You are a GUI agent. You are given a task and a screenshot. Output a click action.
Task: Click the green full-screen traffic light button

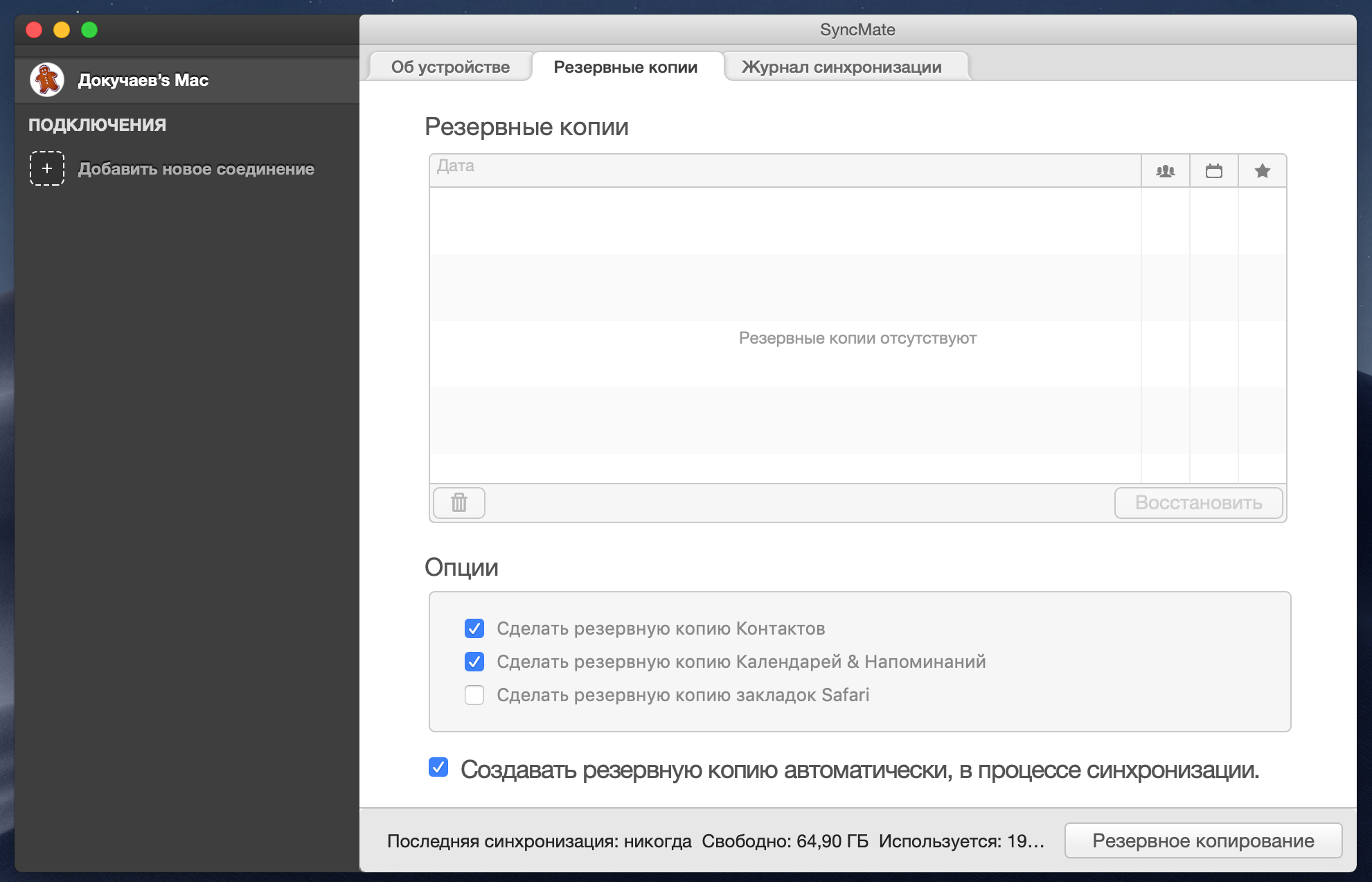pos(89,30)
